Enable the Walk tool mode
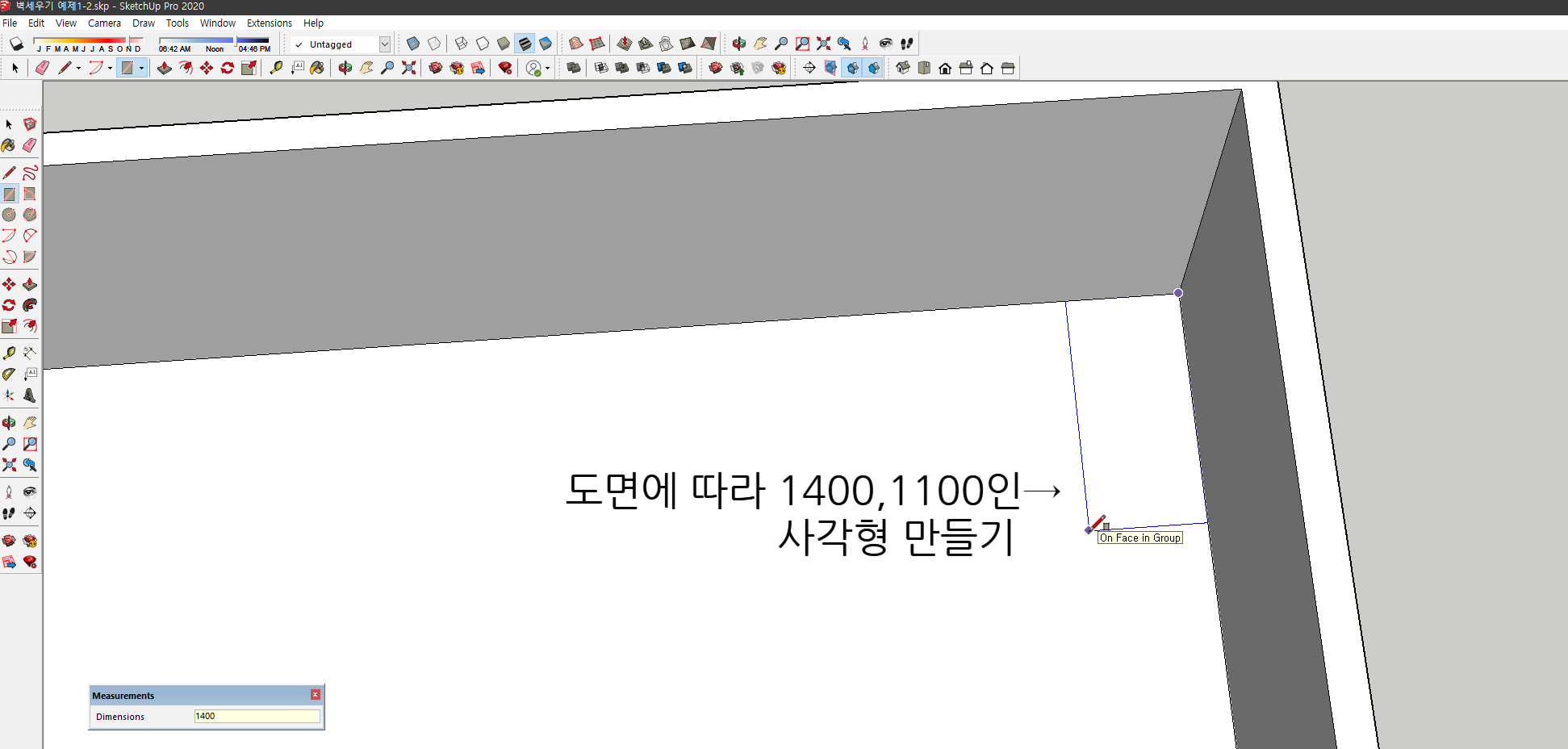Screen dimensions: 1568x749 point(906,44)
